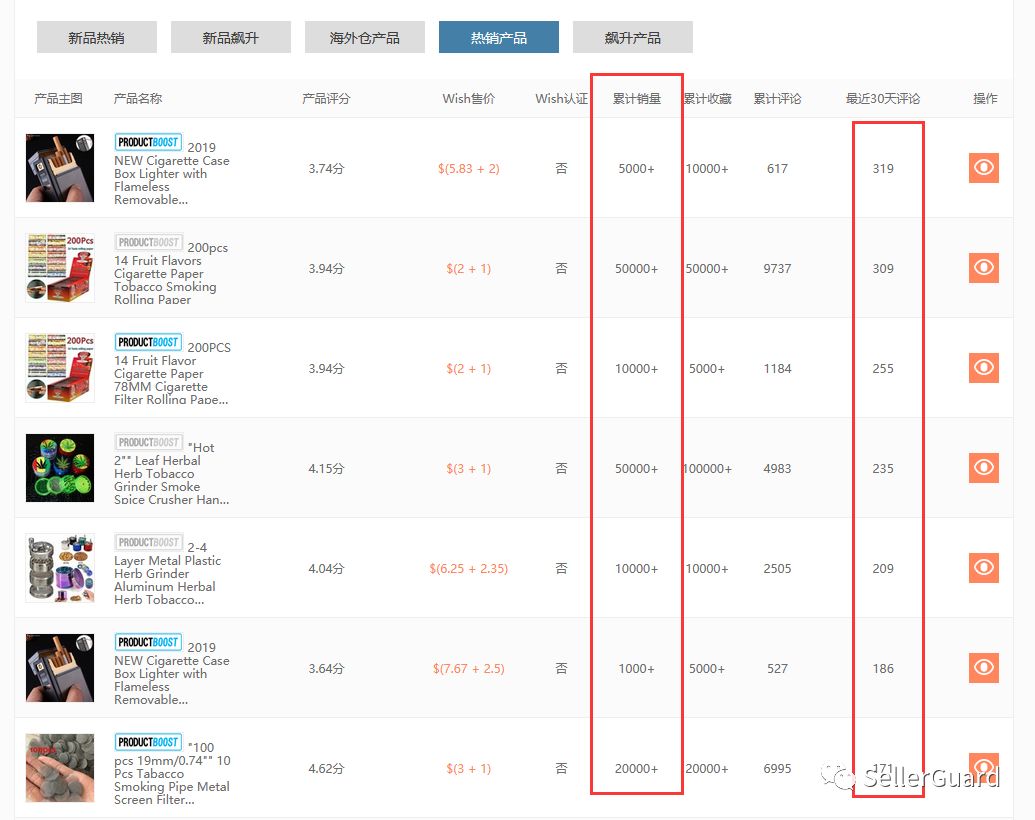Click price $(6.25 + 2.35)

(469, 568)
